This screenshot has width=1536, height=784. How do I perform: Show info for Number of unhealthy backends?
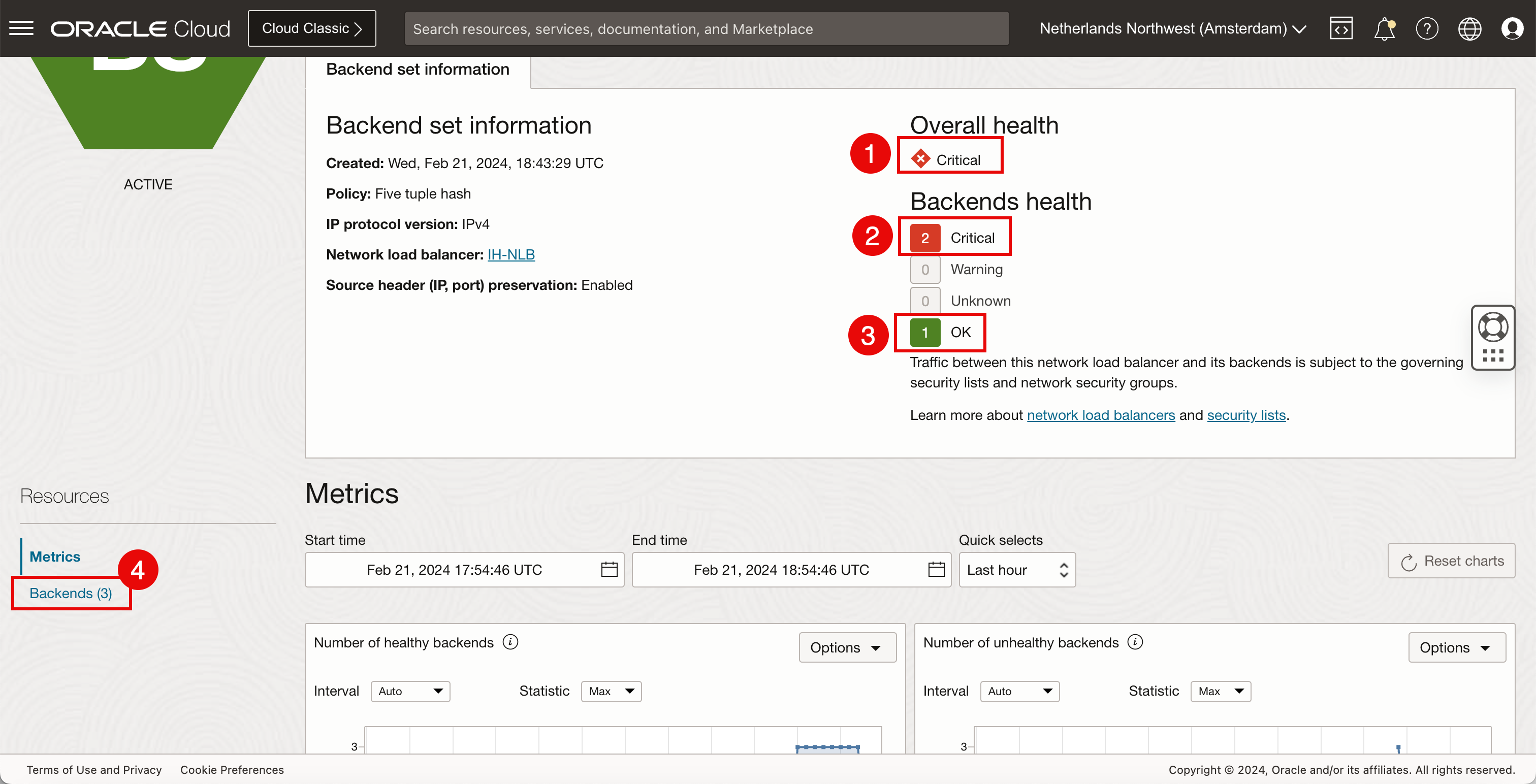[1135, 641]
